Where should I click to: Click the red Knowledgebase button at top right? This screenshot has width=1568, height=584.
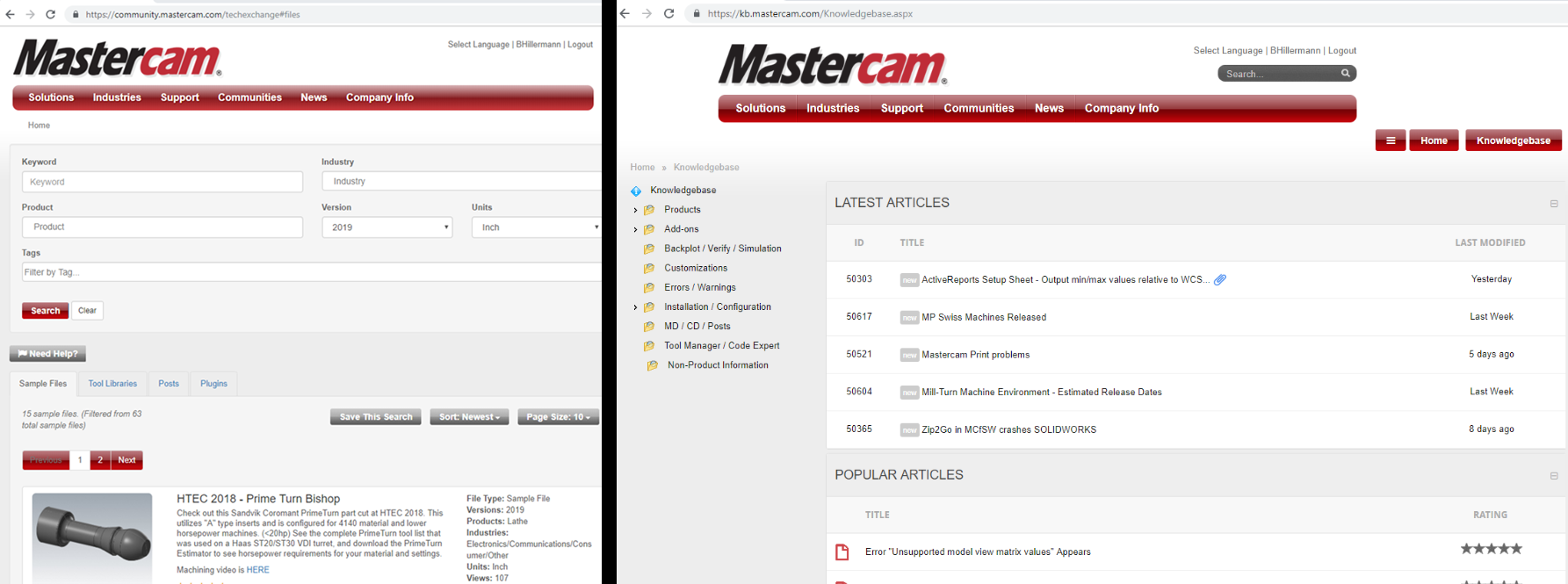click(1514, 141)
